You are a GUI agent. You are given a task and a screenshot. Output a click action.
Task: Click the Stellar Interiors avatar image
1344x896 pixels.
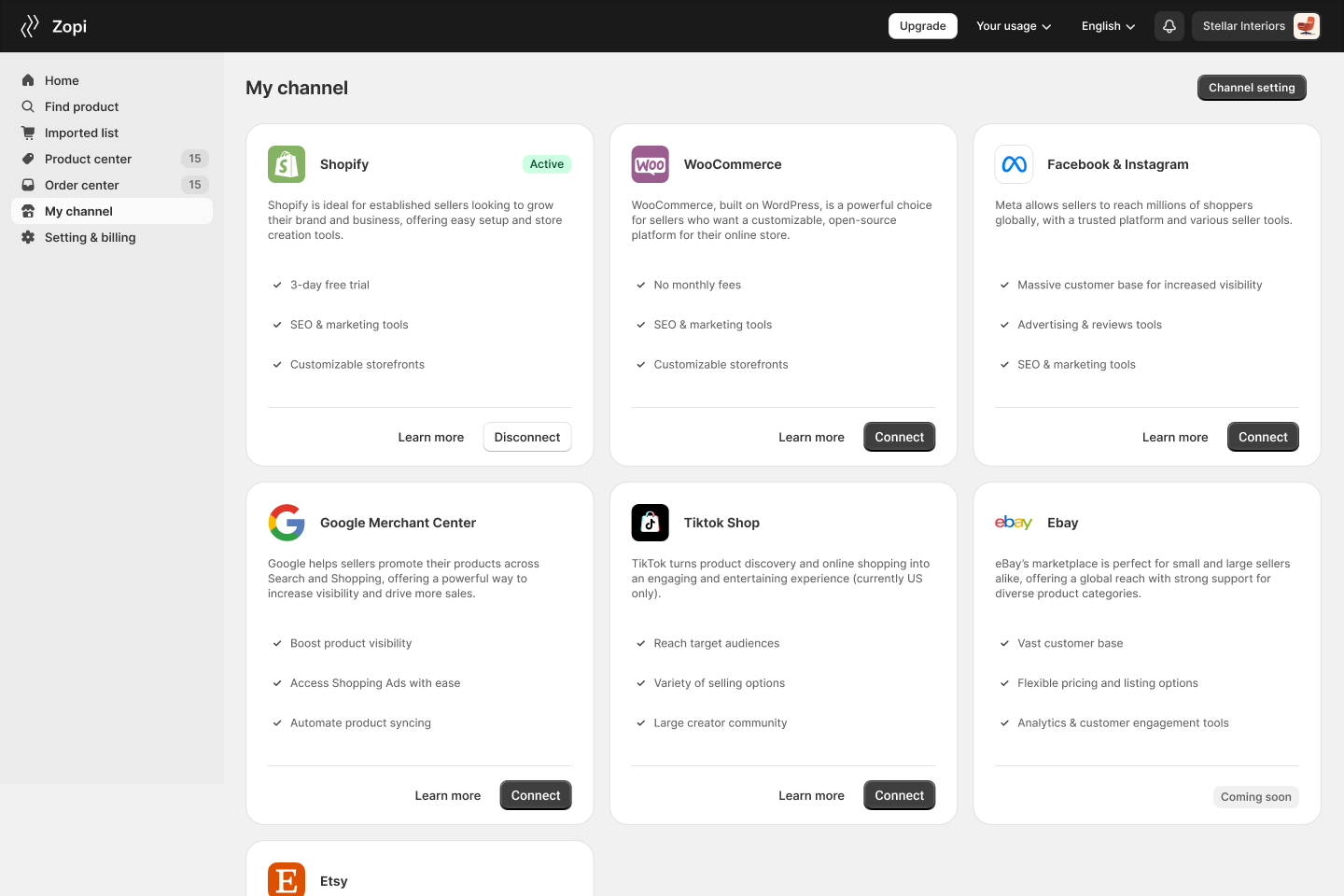[1306, 26]
